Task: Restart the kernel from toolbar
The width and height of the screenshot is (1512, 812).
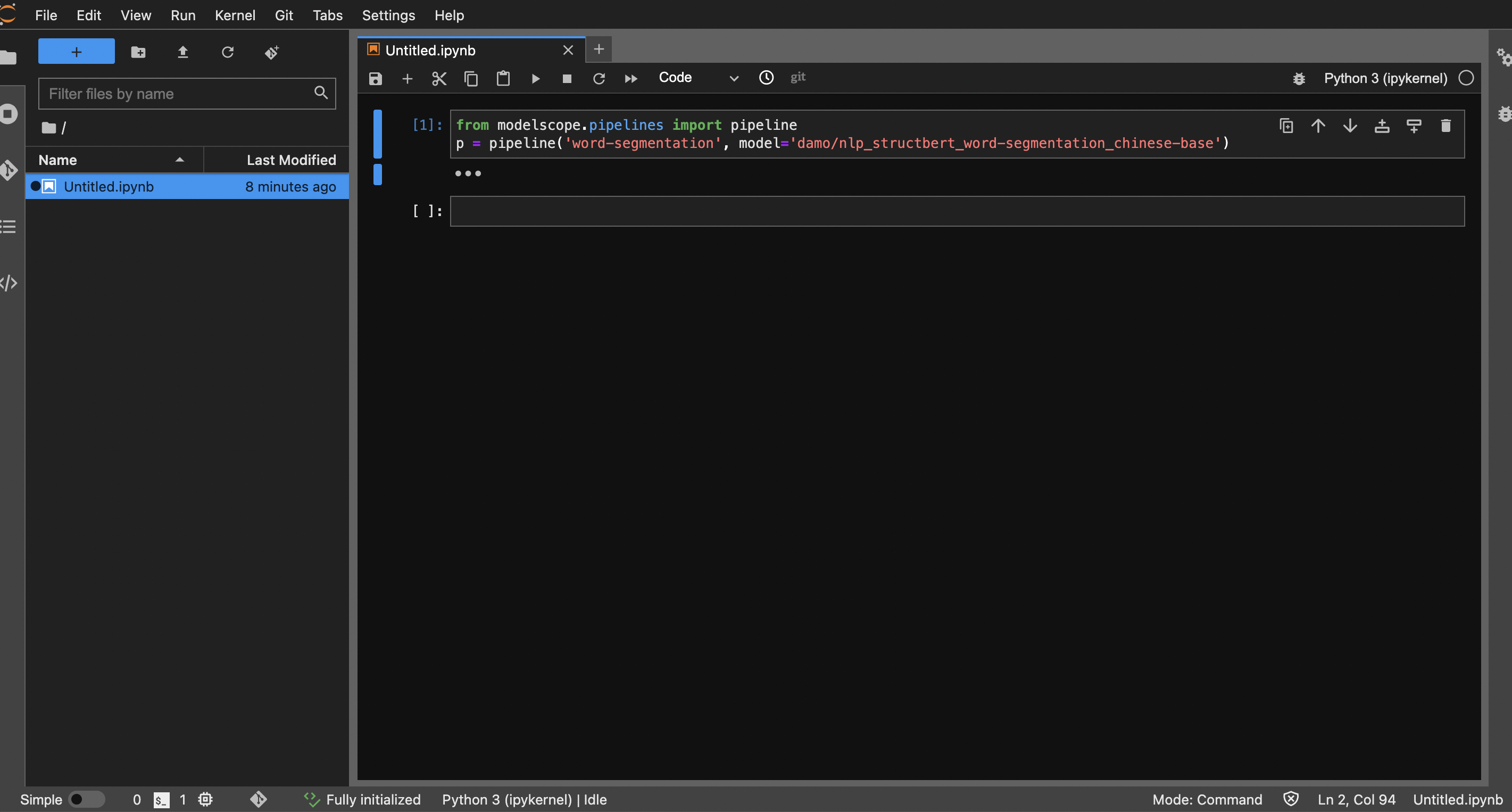Action: (x=598, y=78)
